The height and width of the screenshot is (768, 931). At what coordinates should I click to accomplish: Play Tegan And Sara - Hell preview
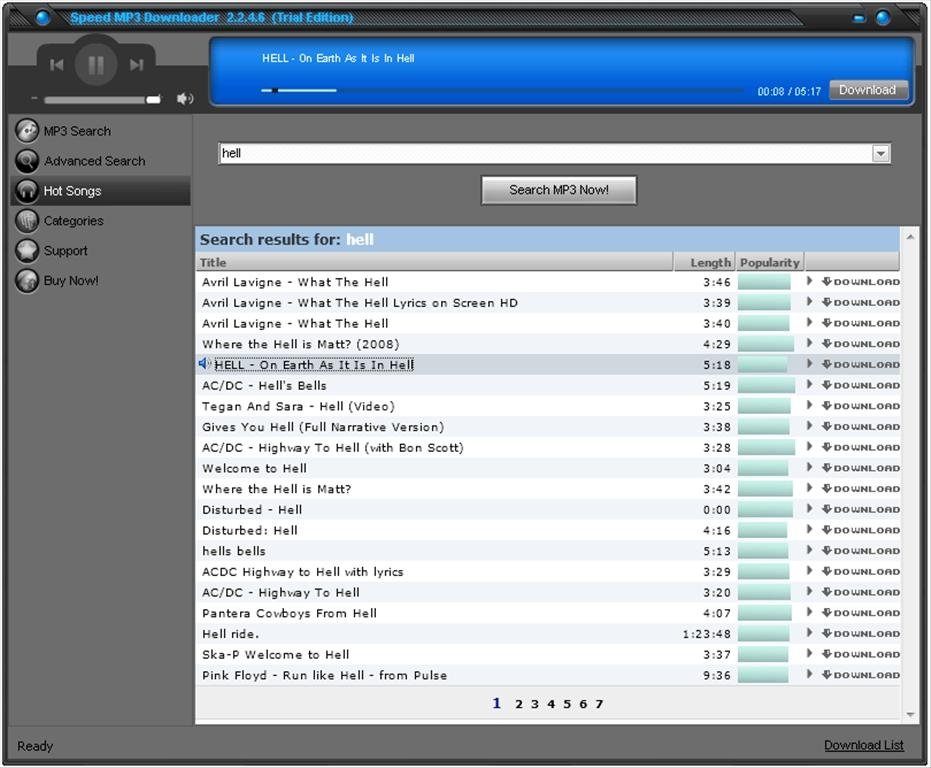point(809,406)
